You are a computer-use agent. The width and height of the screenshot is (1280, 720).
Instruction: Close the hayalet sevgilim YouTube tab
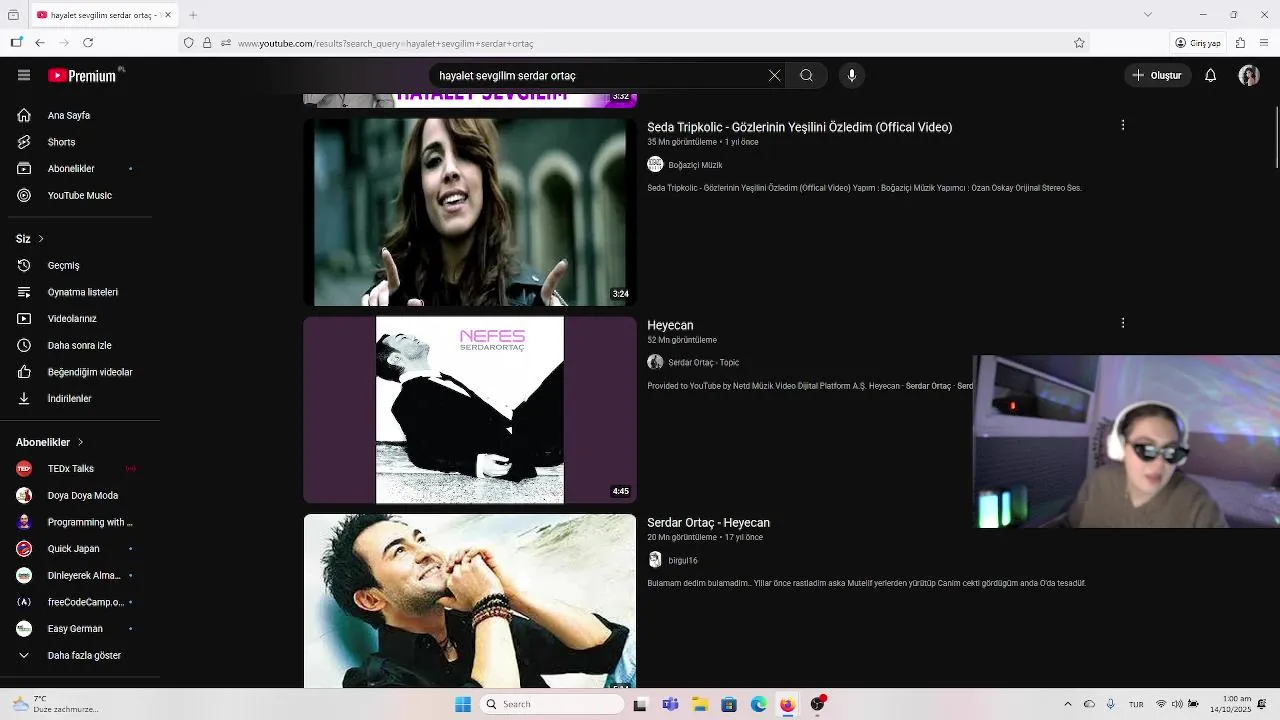(167, 15)
